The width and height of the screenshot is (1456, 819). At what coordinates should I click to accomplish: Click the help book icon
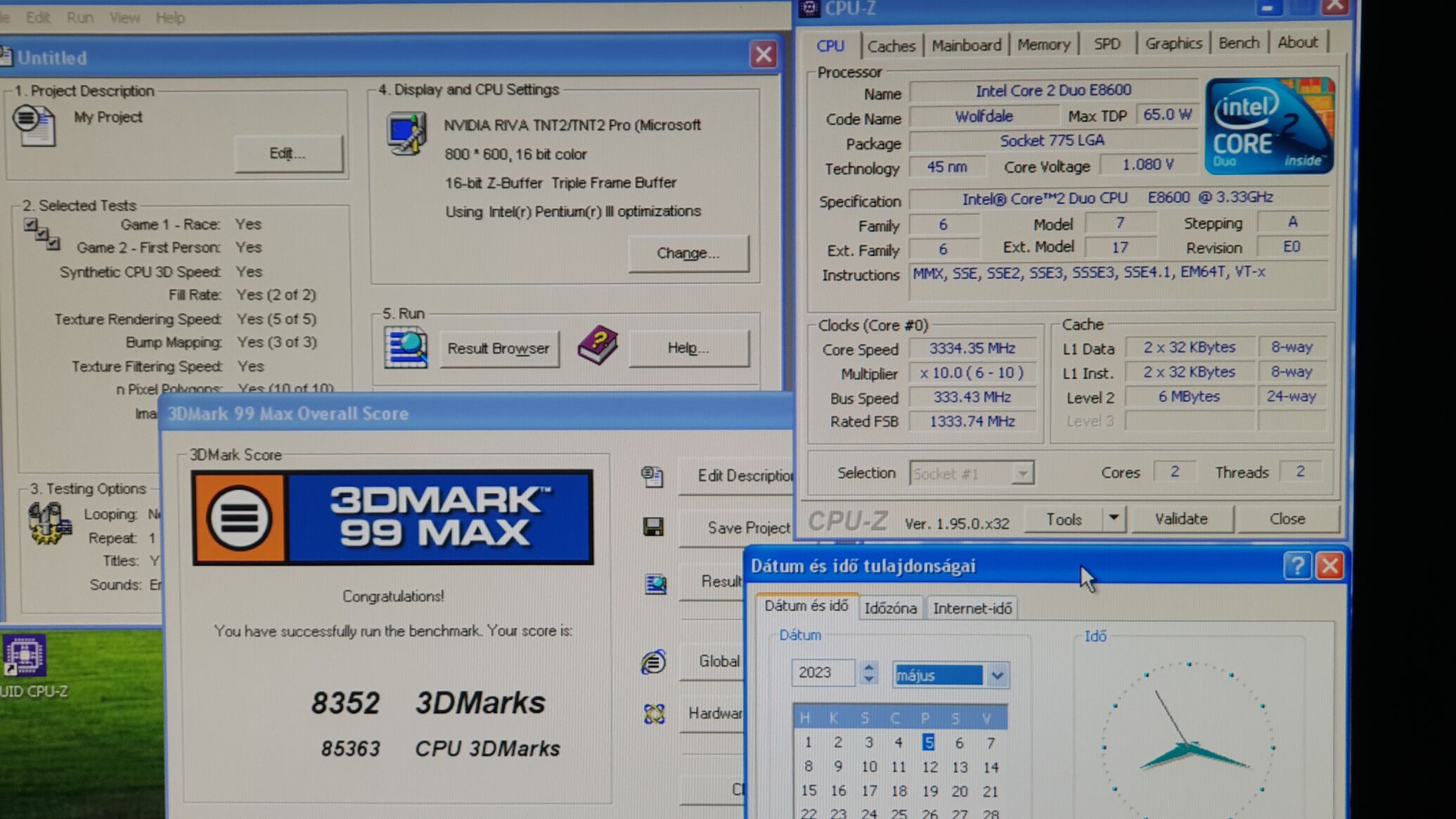(598, 344)
